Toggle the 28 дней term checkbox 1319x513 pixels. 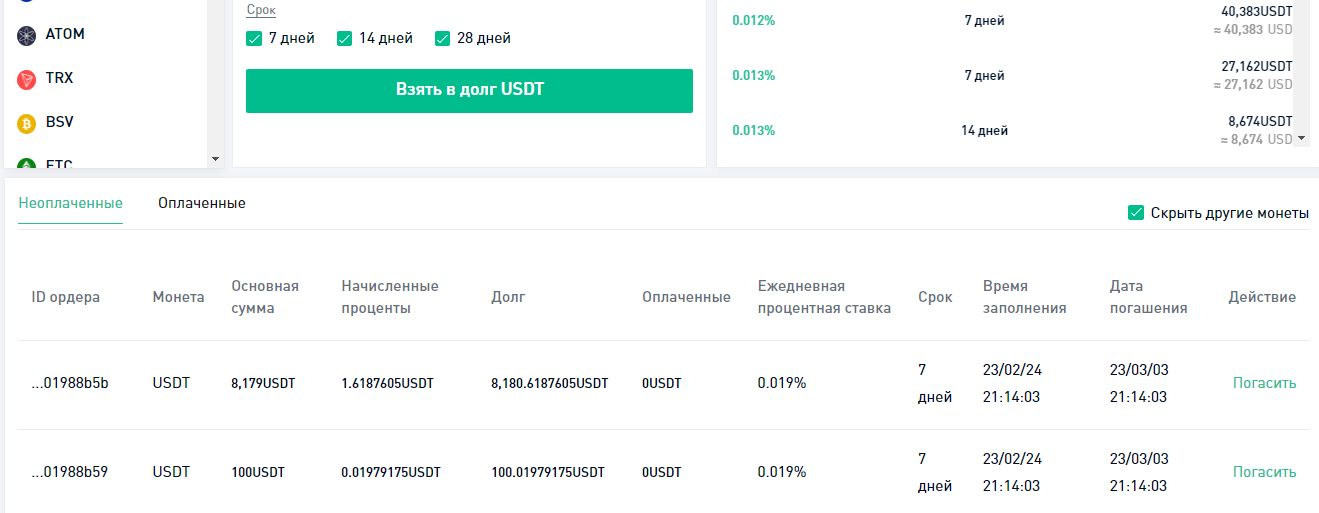click(443, 39)
